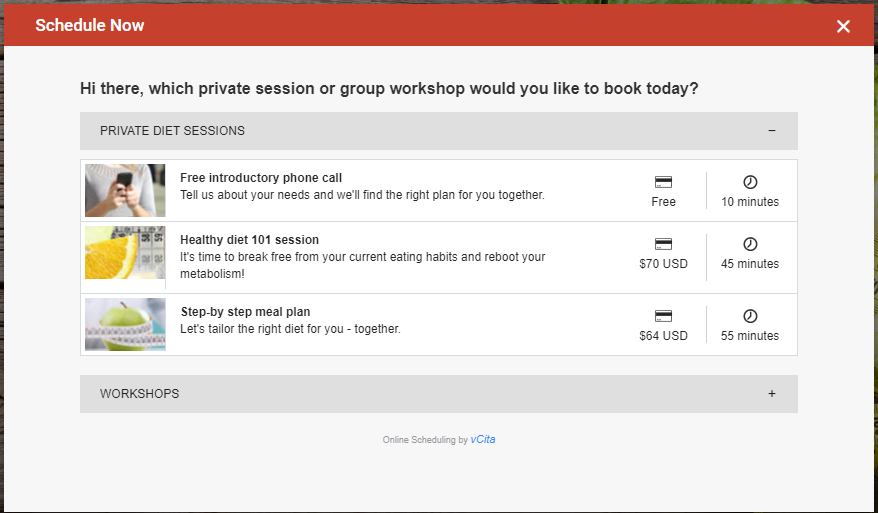878x513 pixels.
Task: Click the clock icon above 55 minutes
Action: click(750, 316)
